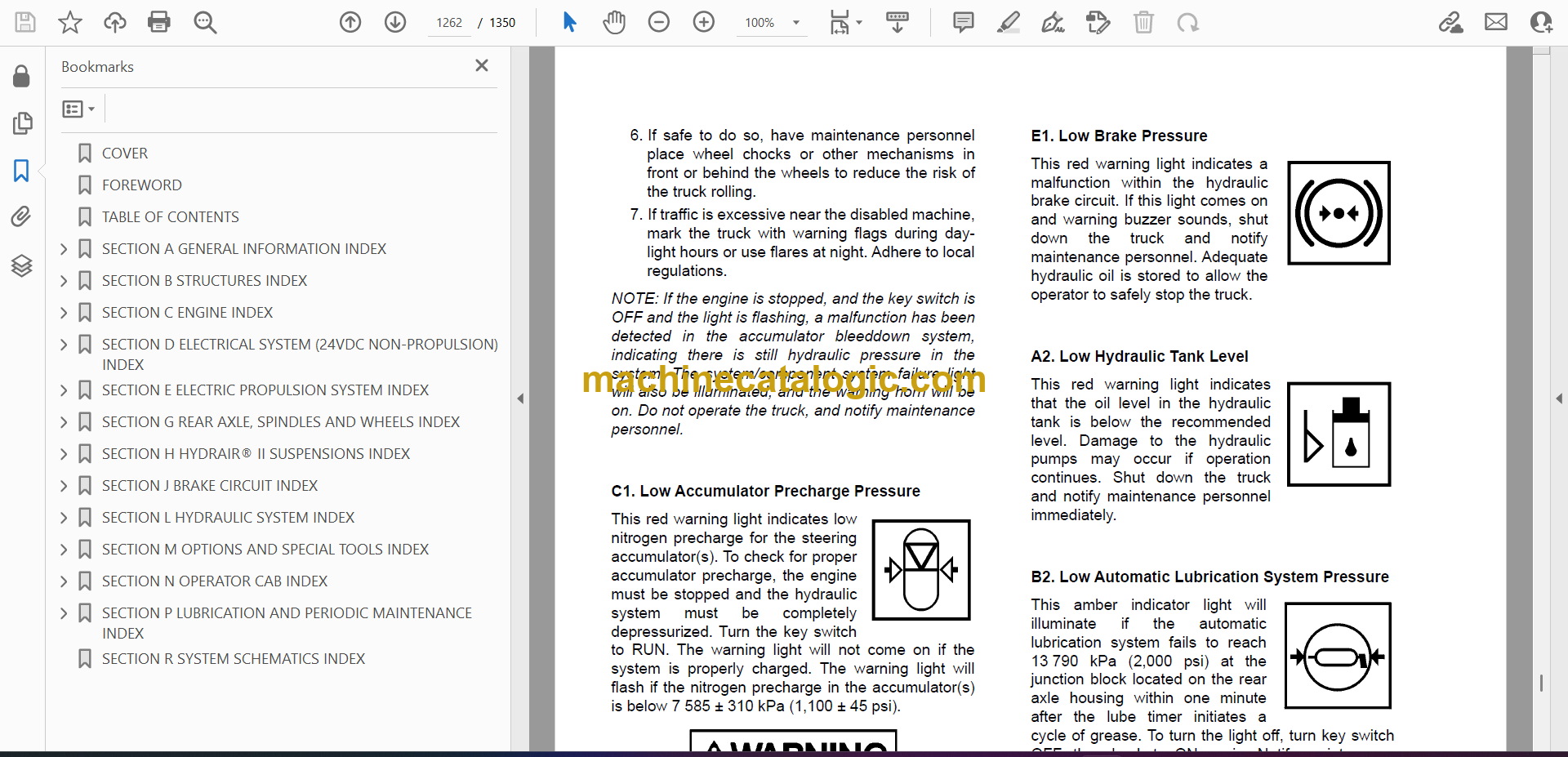Expand SECTION J BRAKE CIRCUIT INDEX

pyautogui.click(x=64, y=486)
